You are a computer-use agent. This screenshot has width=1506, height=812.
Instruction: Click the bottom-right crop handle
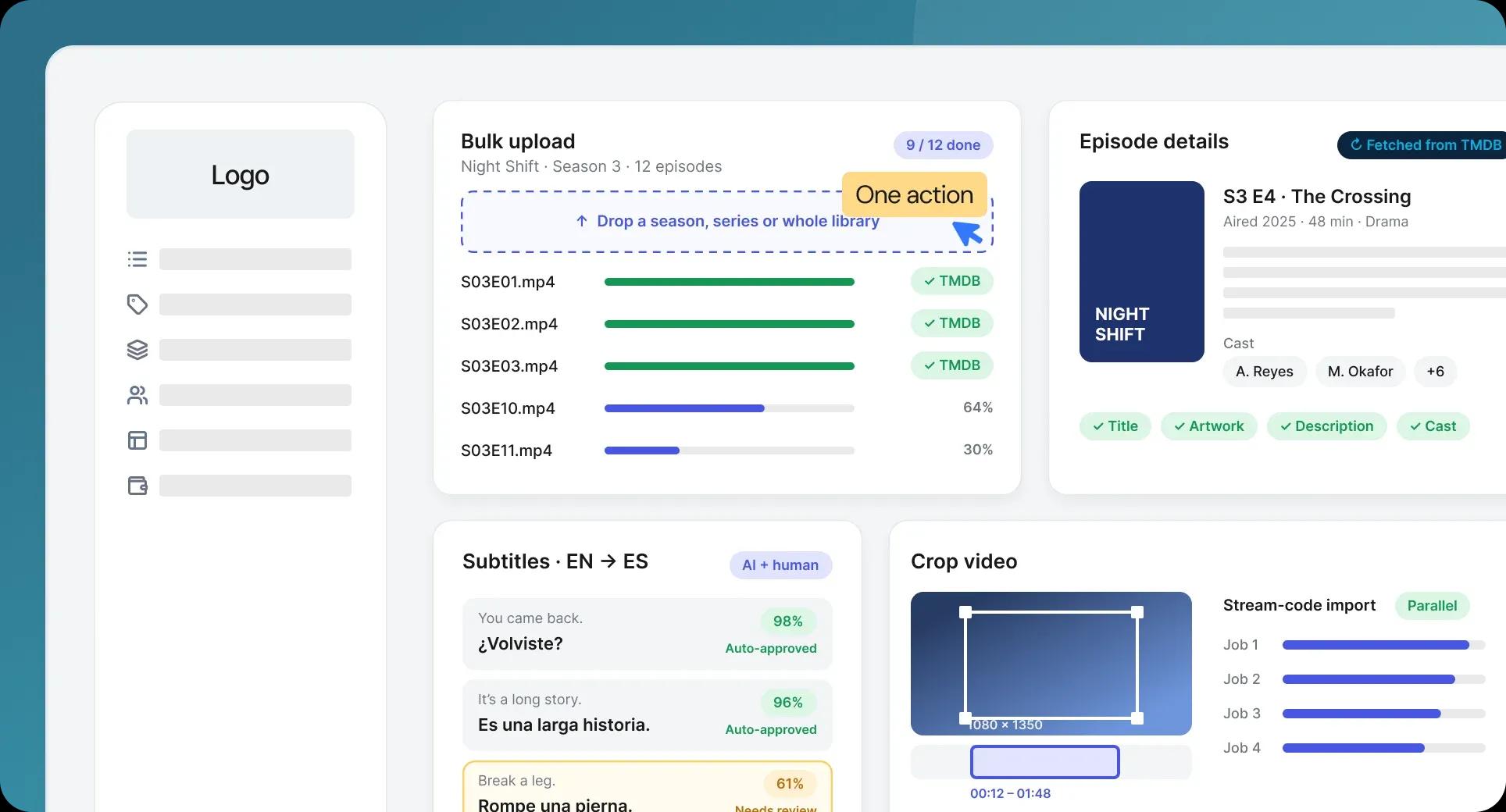click(1137, 718)
